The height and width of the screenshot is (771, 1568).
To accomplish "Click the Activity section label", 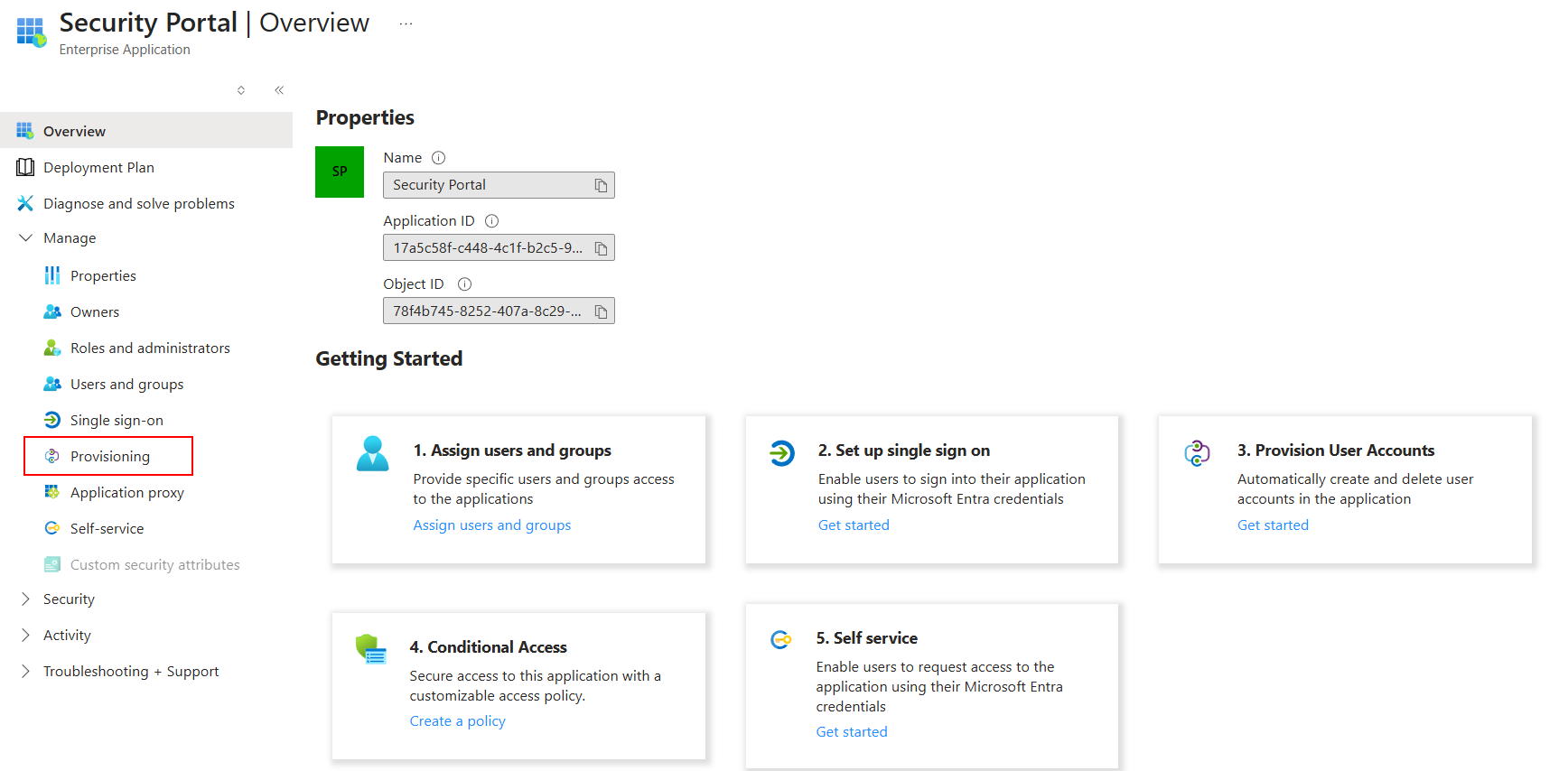I will [x=67, y=635].
